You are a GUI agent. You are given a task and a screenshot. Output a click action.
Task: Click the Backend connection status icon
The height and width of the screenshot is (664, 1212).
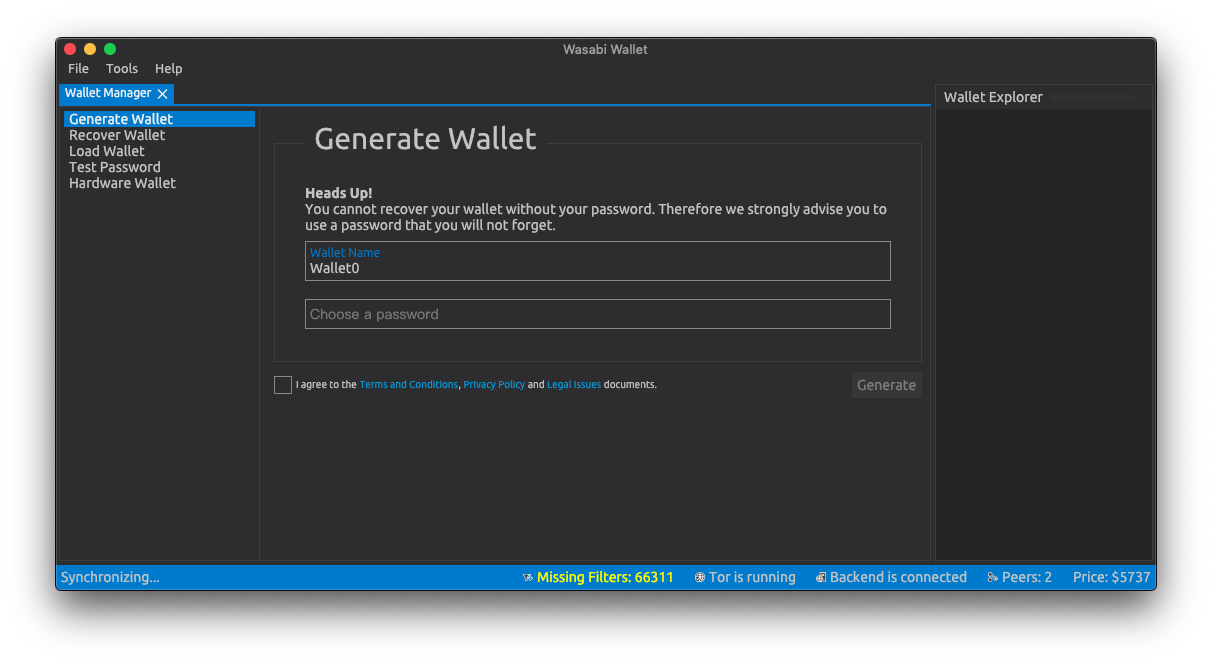[821, 578]
